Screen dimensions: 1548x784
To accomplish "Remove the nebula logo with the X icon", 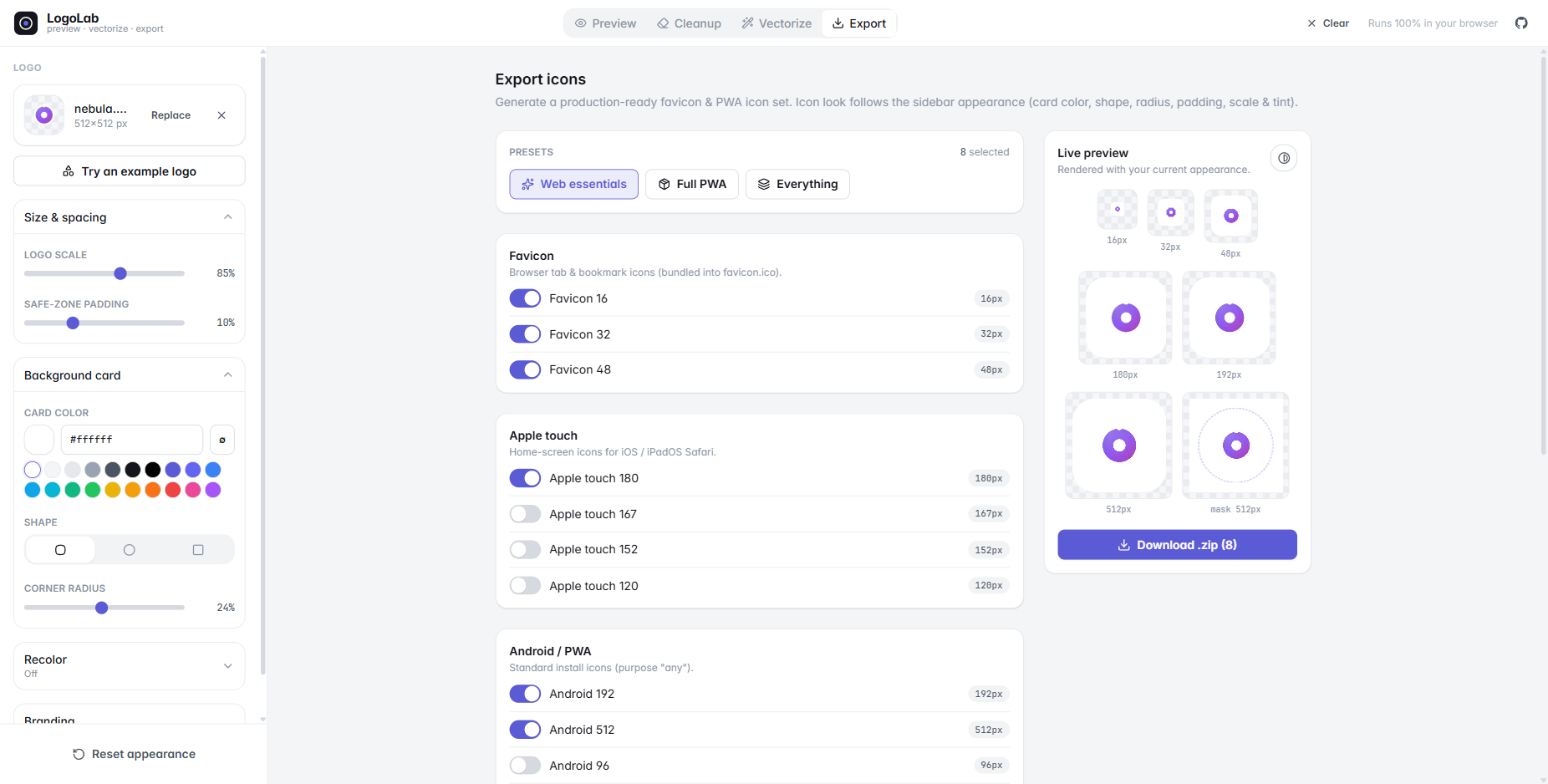I will [x=222, y=115].
